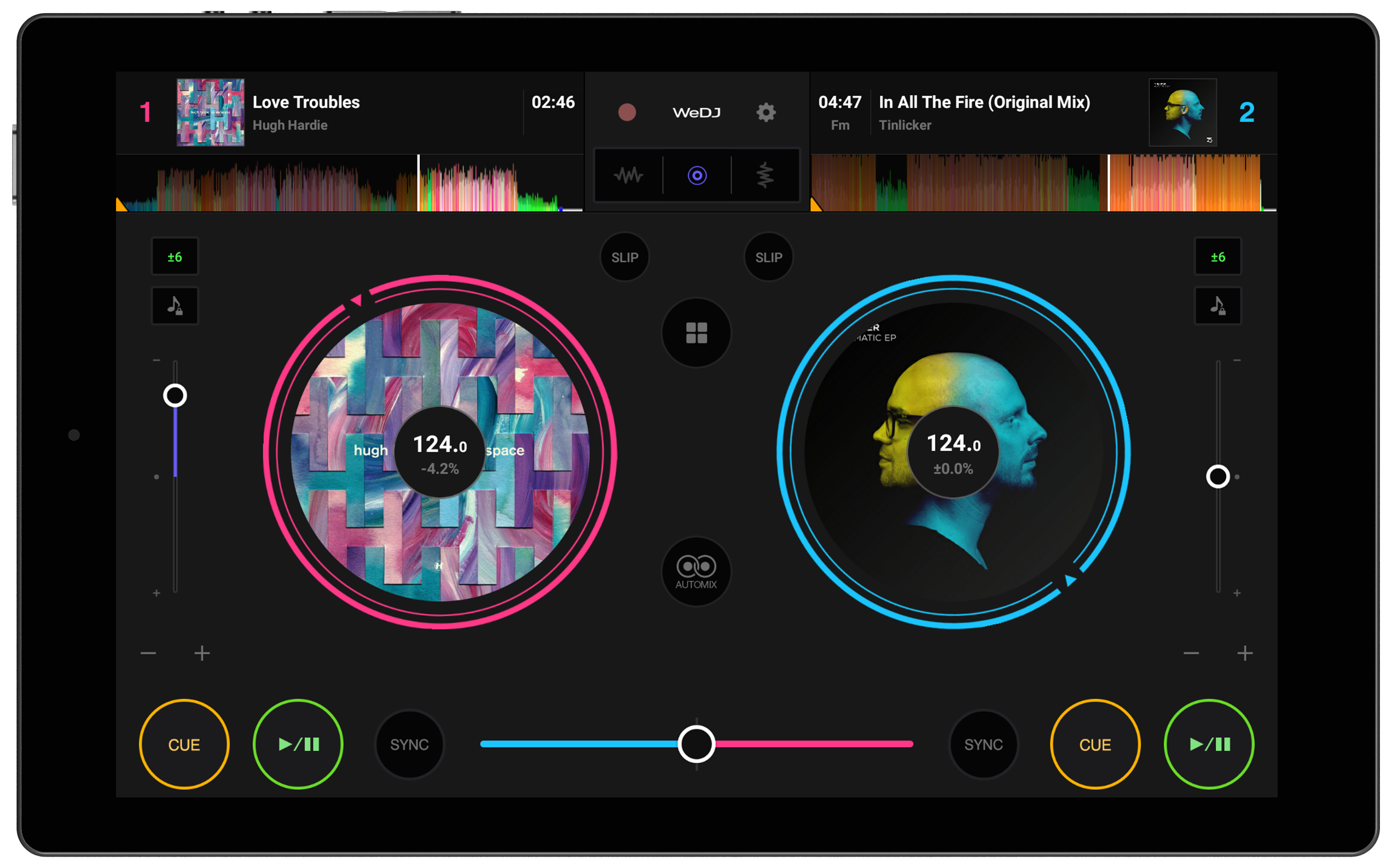1392x868 pixels.
Task: Play the track In All The Fire
Action: coord(1208,744)
